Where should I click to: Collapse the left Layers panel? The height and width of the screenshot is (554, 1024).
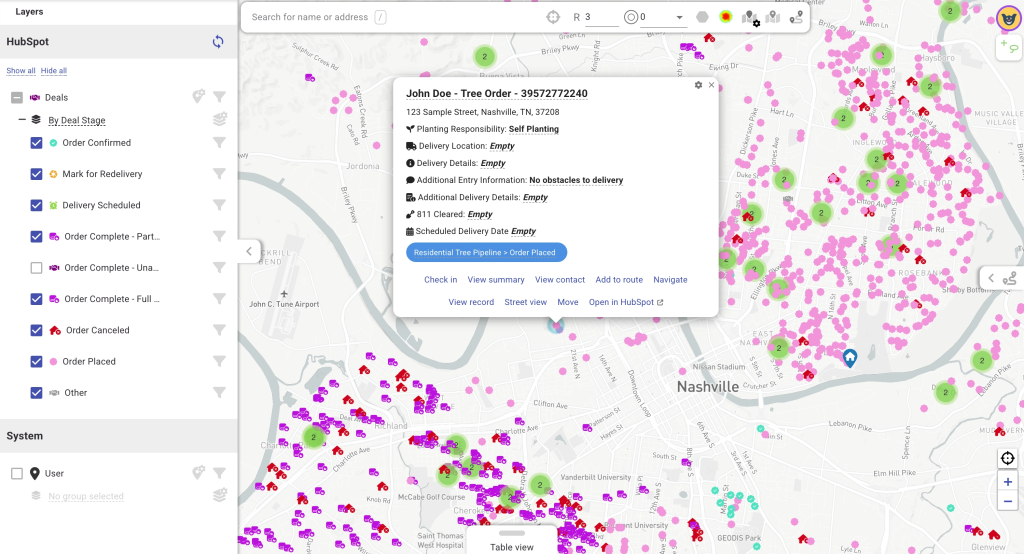(249, 252)
